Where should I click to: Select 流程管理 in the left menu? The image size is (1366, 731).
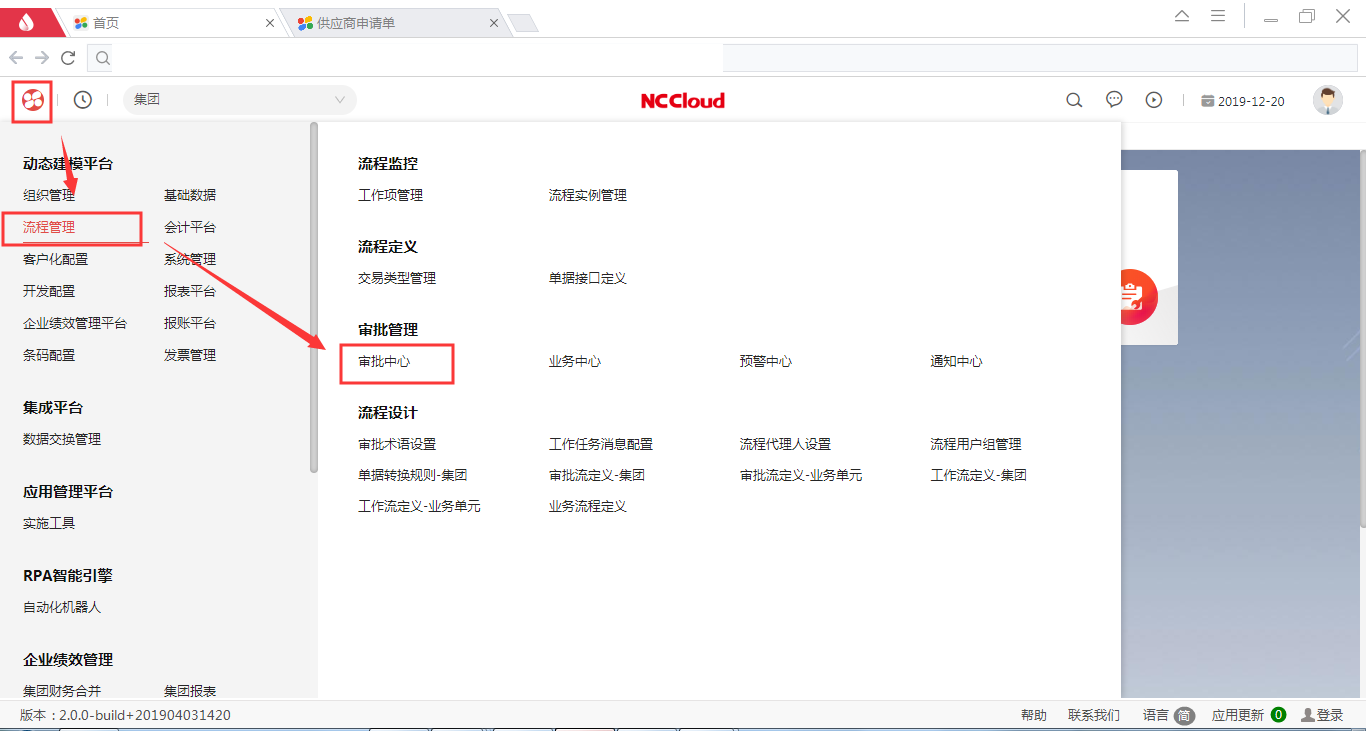(x=49, y=227)
